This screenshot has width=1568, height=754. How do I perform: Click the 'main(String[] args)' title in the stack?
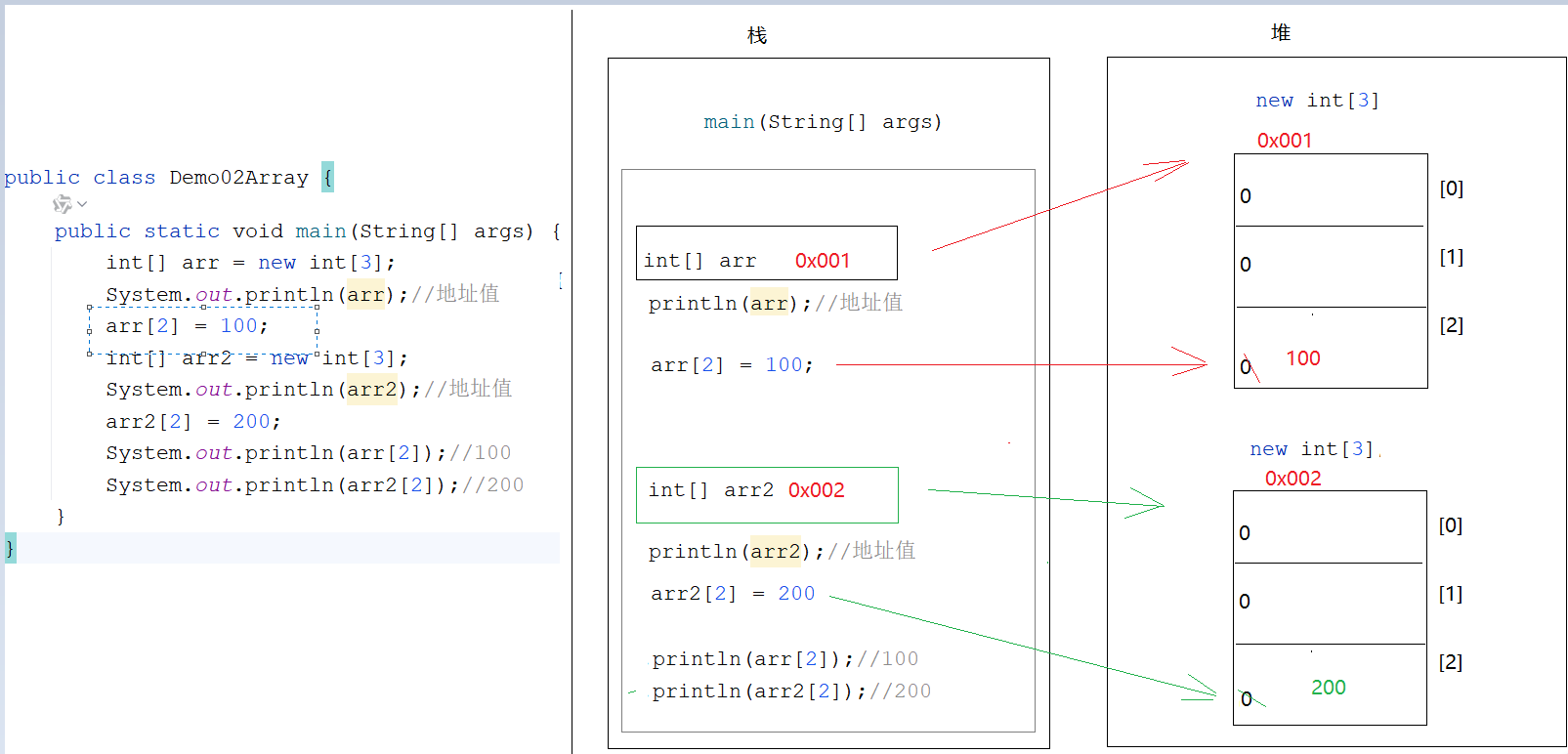[x=823, y=122]
